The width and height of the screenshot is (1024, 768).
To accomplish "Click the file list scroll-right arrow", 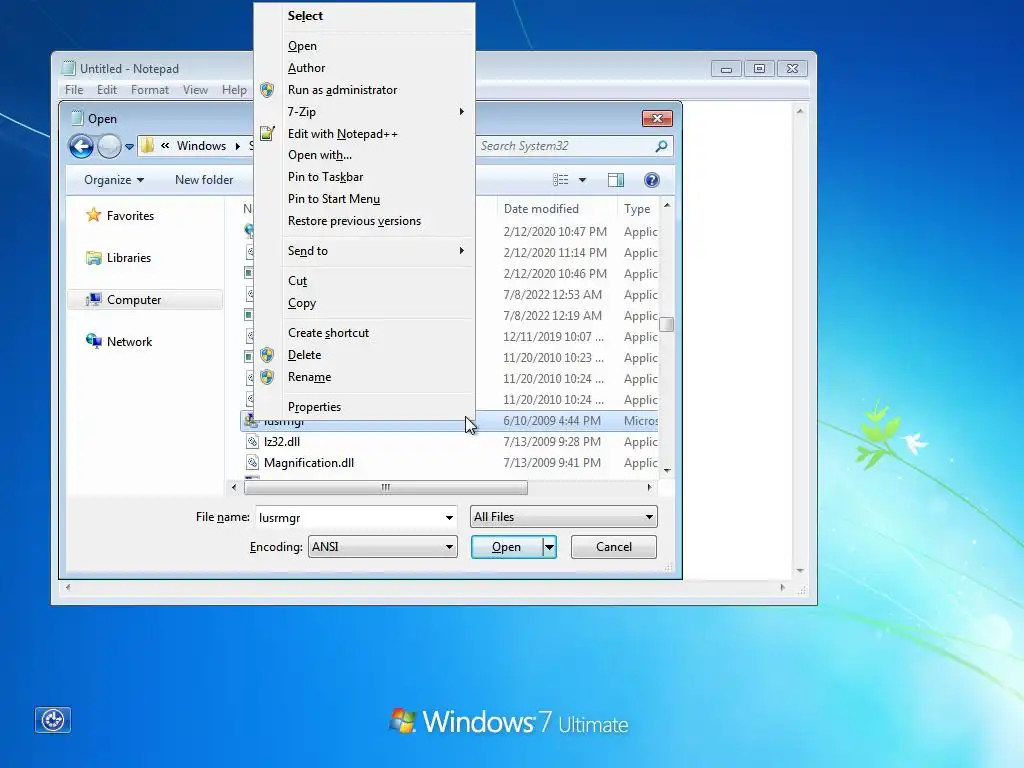I will point(649,487).
